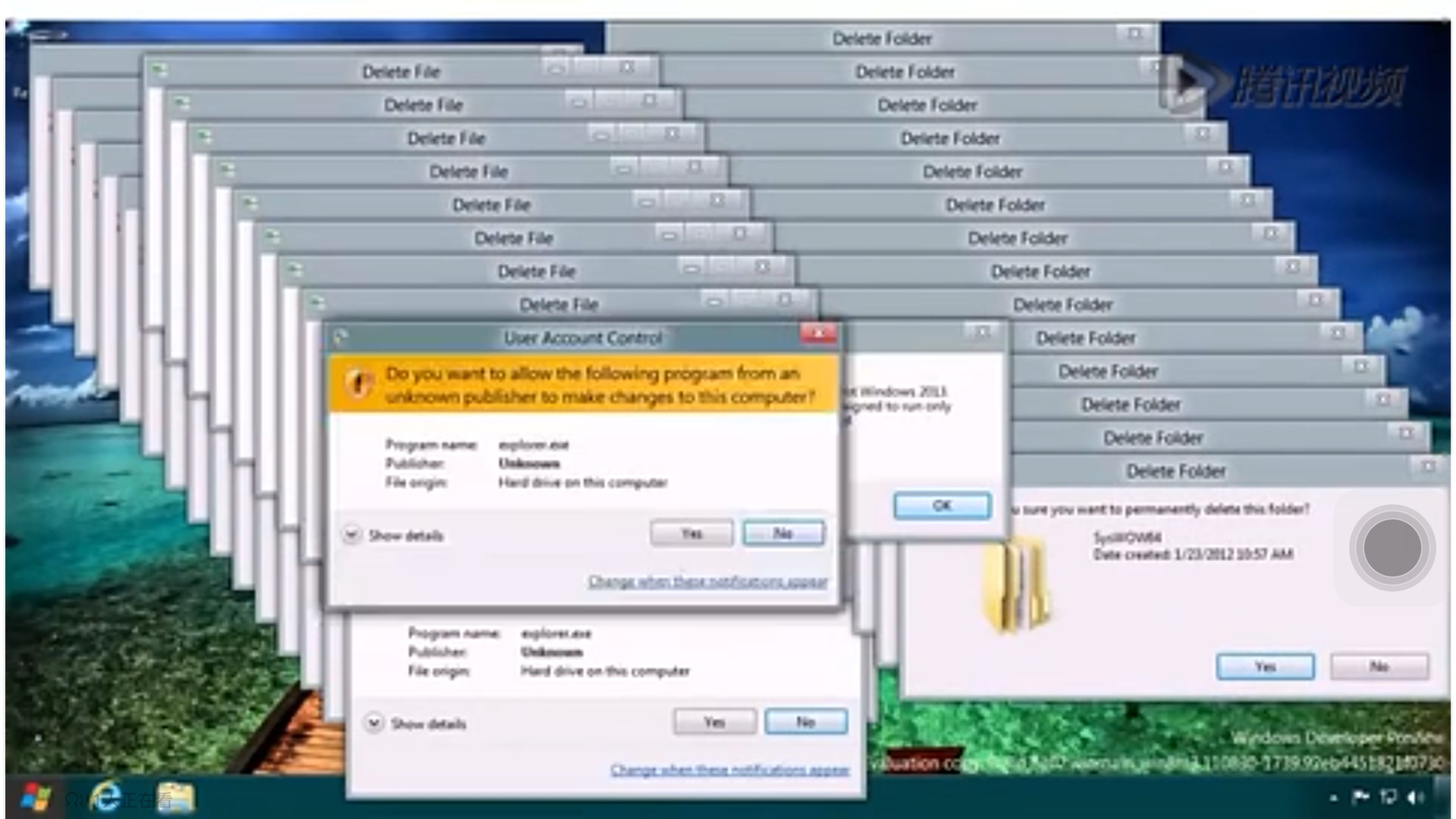Click the volume speaker tray icon

coord(1414,797)
